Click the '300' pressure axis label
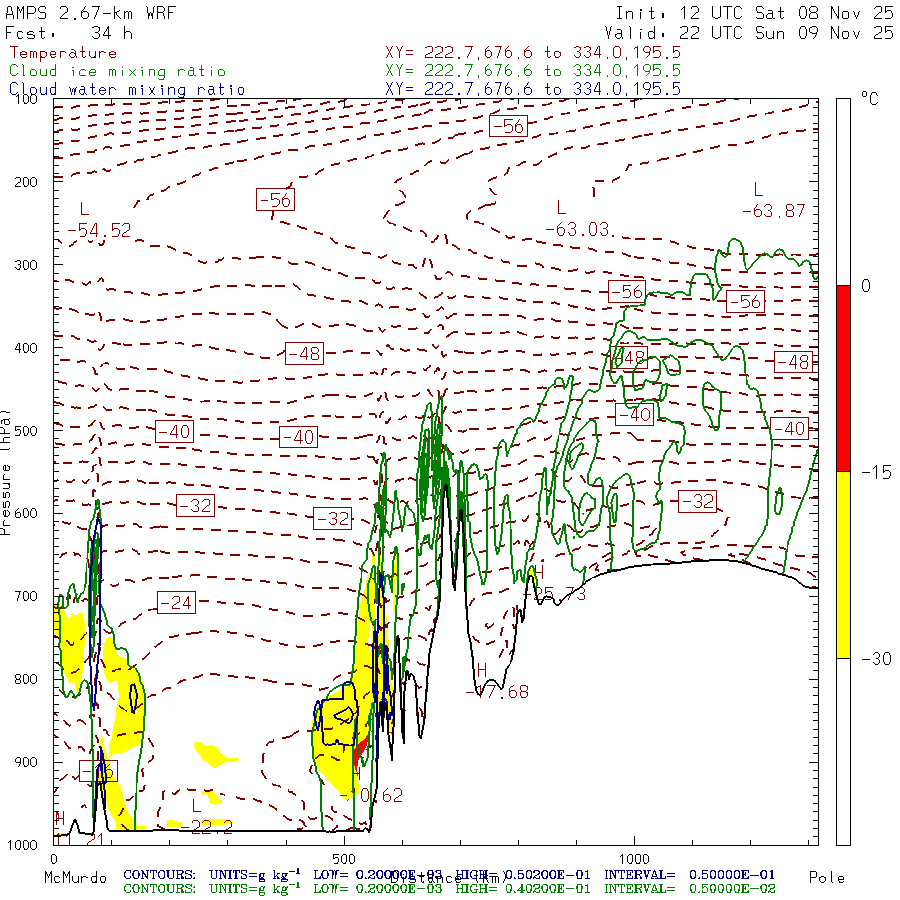Viewport: 900px width, 900px height. point(25,265)
